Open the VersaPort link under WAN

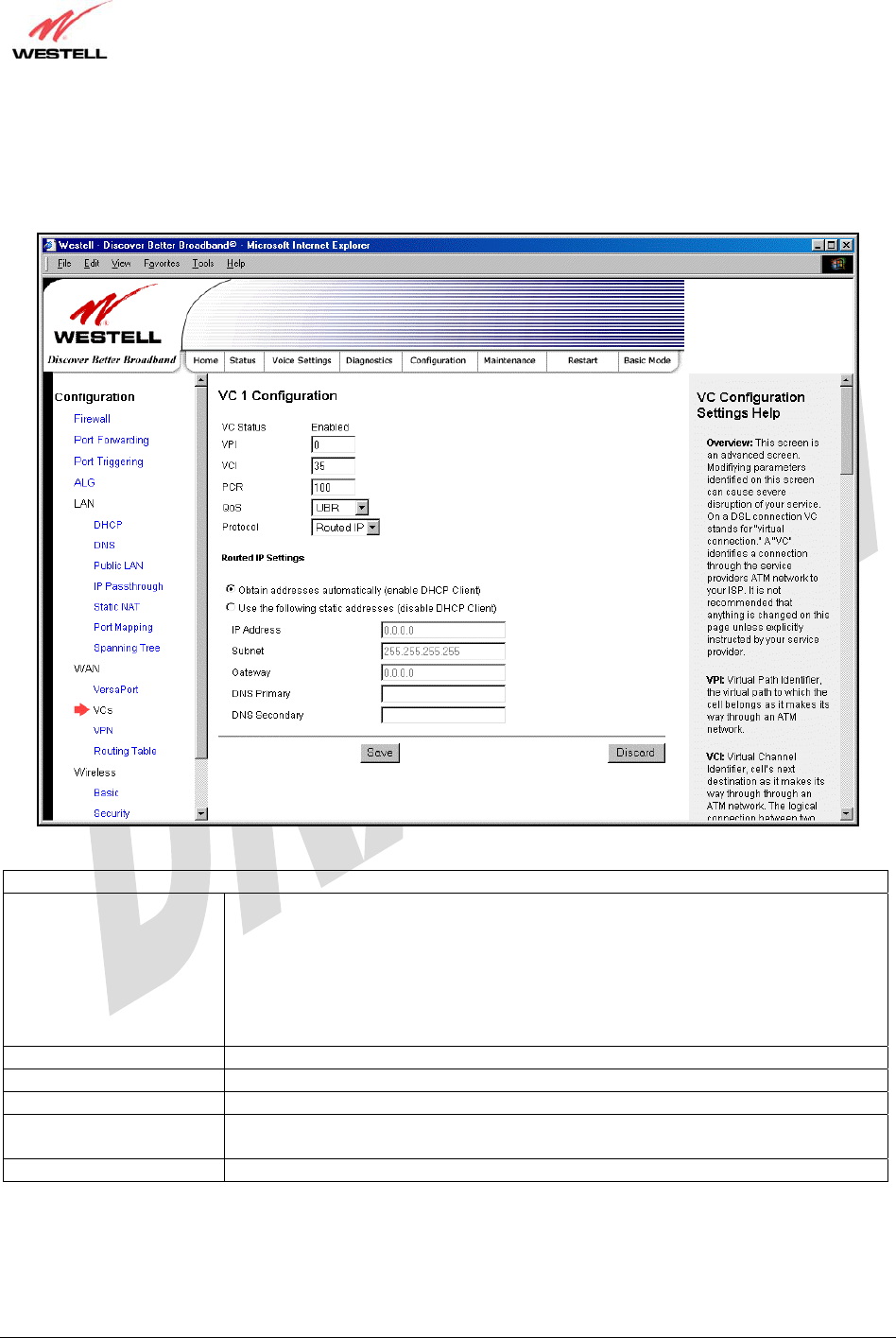coord(115,689)
